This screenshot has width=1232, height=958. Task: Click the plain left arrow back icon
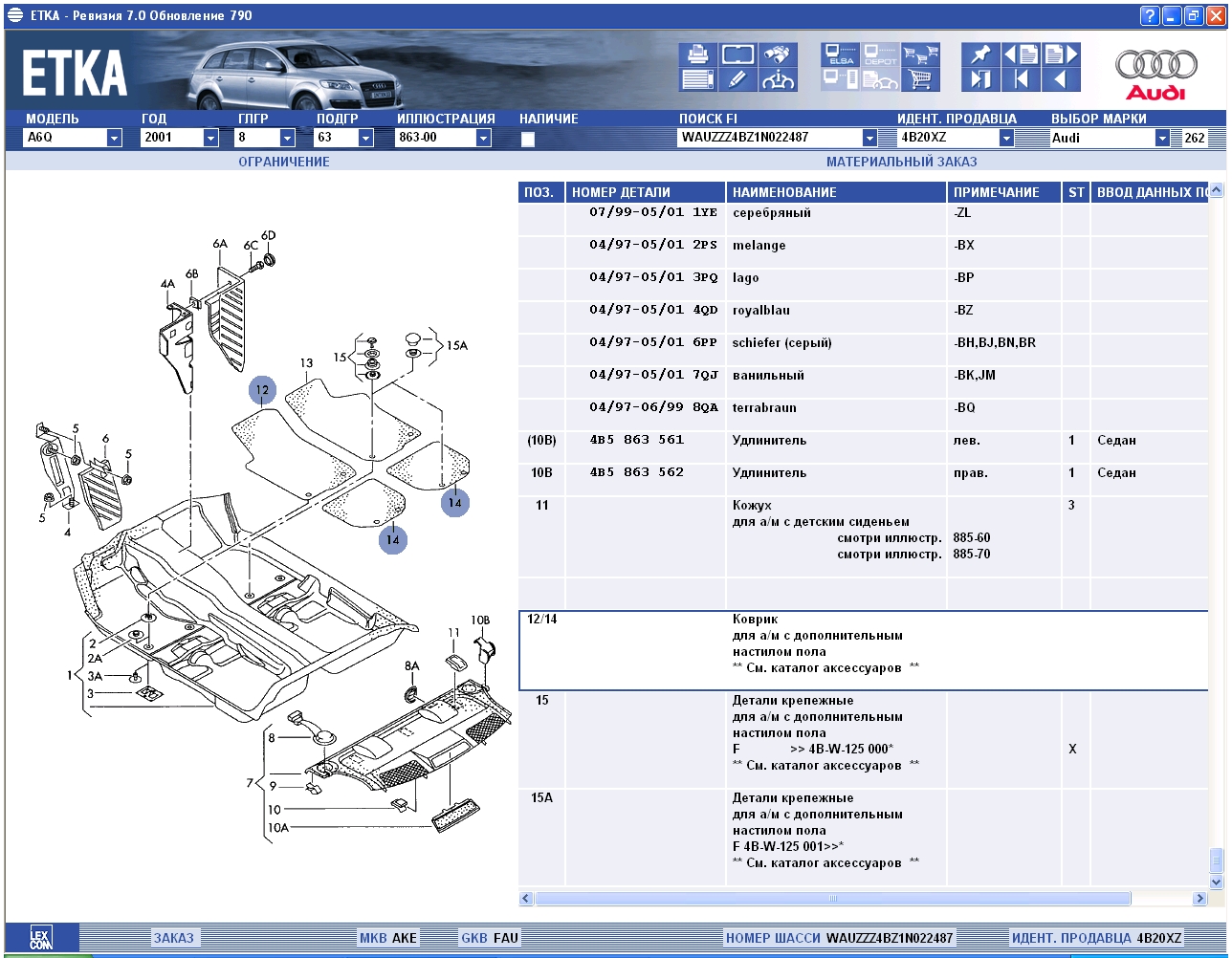coord(1062,80)
